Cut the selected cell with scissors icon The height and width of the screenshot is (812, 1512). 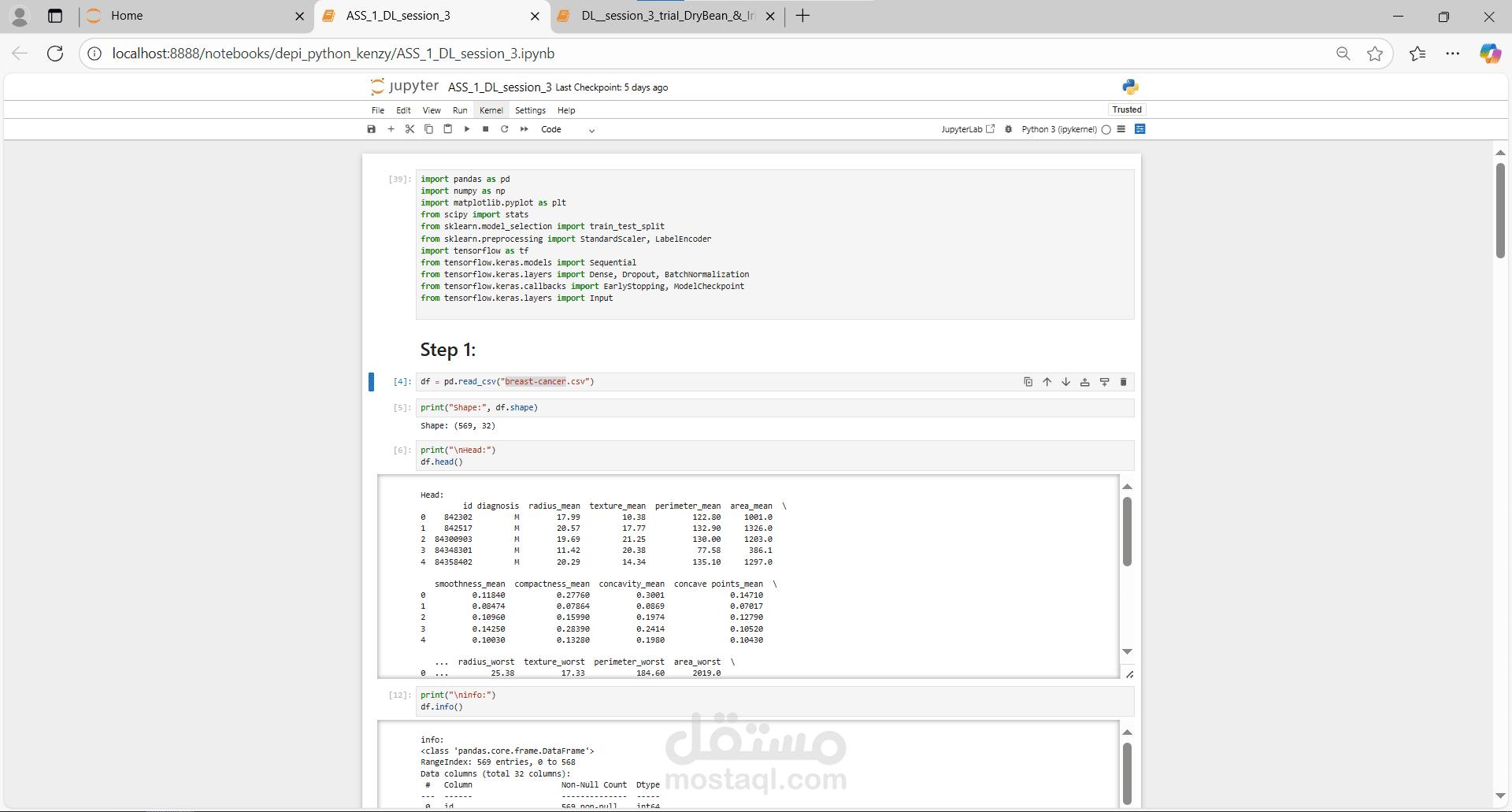409,129
